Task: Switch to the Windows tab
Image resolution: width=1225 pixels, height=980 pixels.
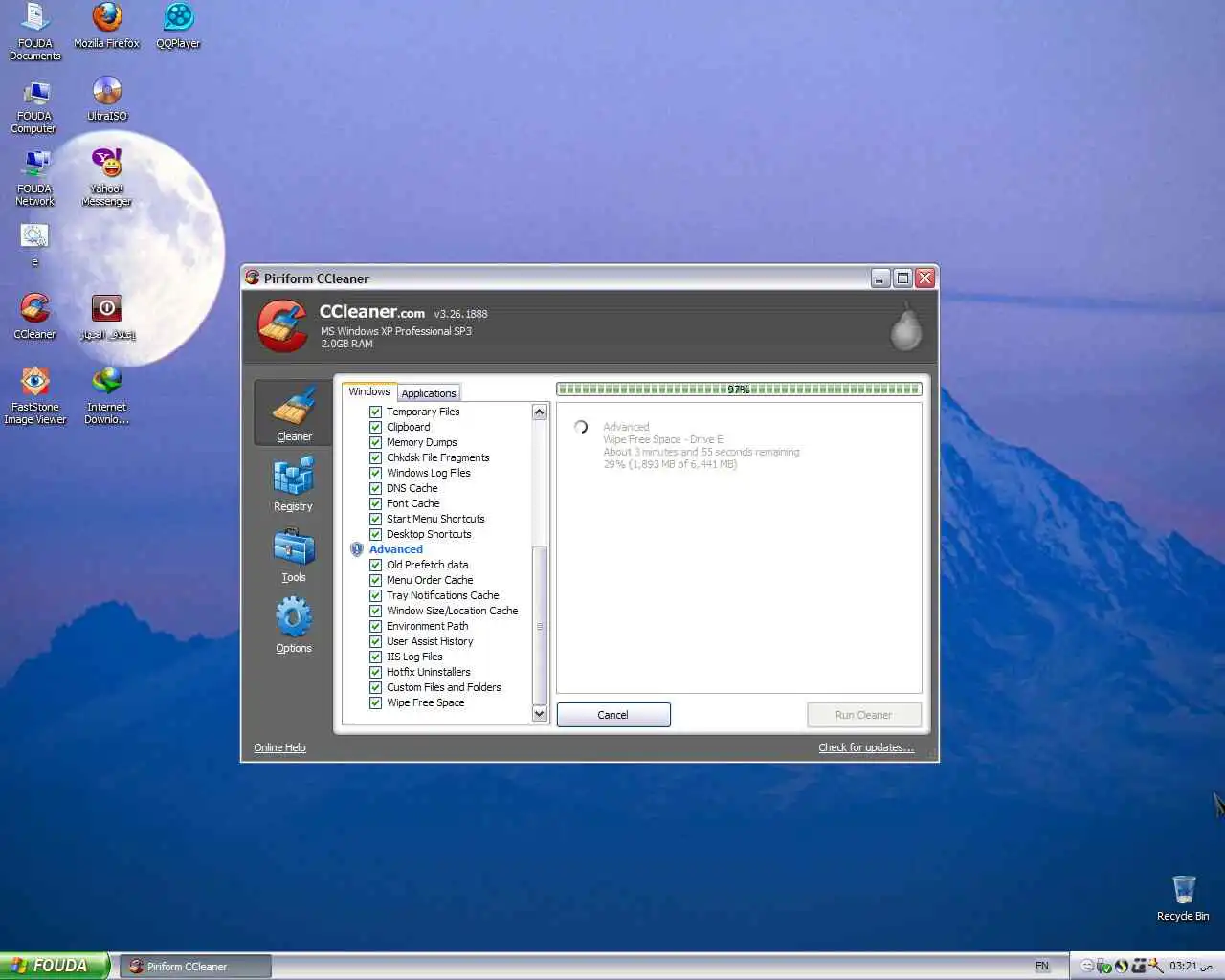Action: (x=369, y=391)
